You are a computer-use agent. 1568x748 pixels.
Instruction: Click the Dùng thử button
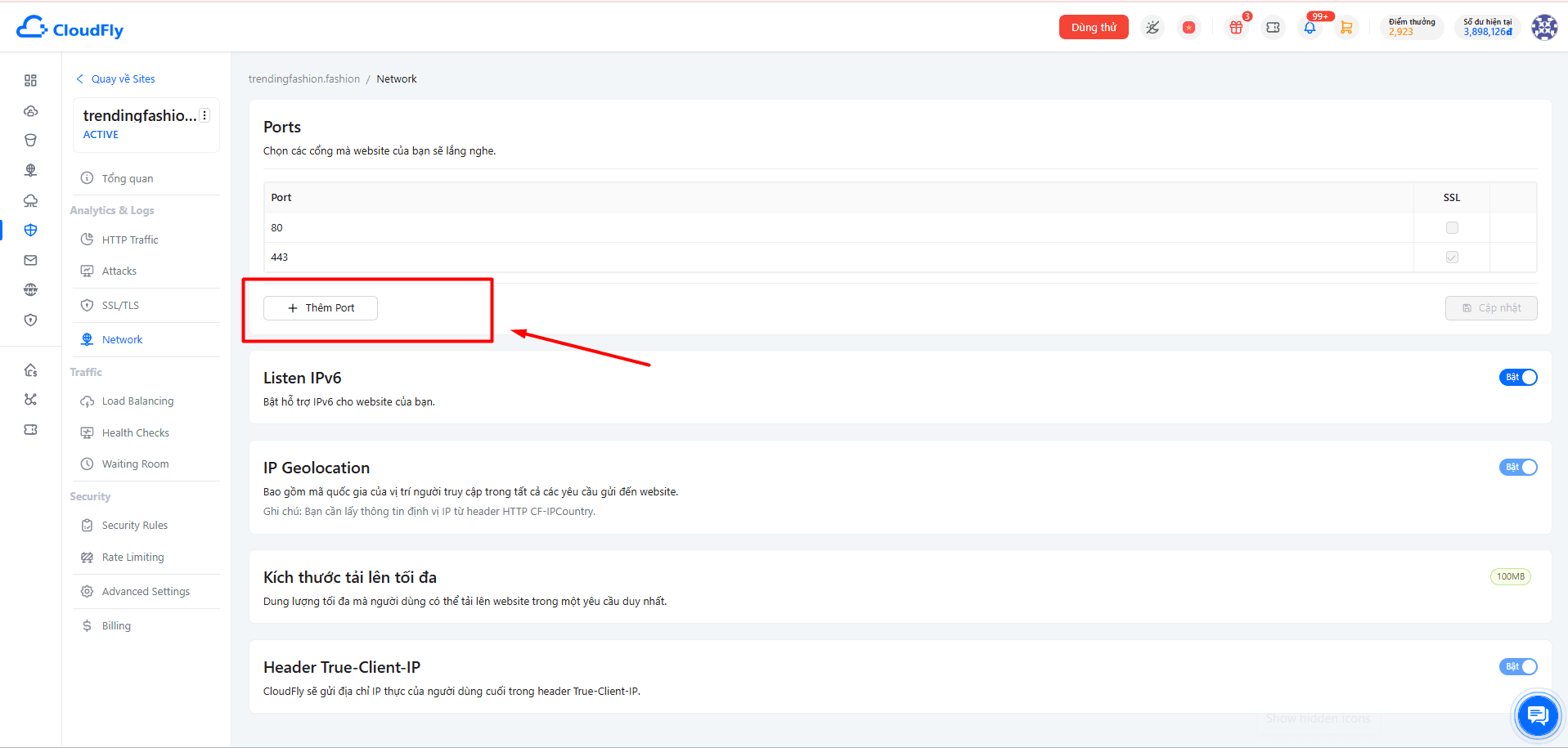[1094, 27]
